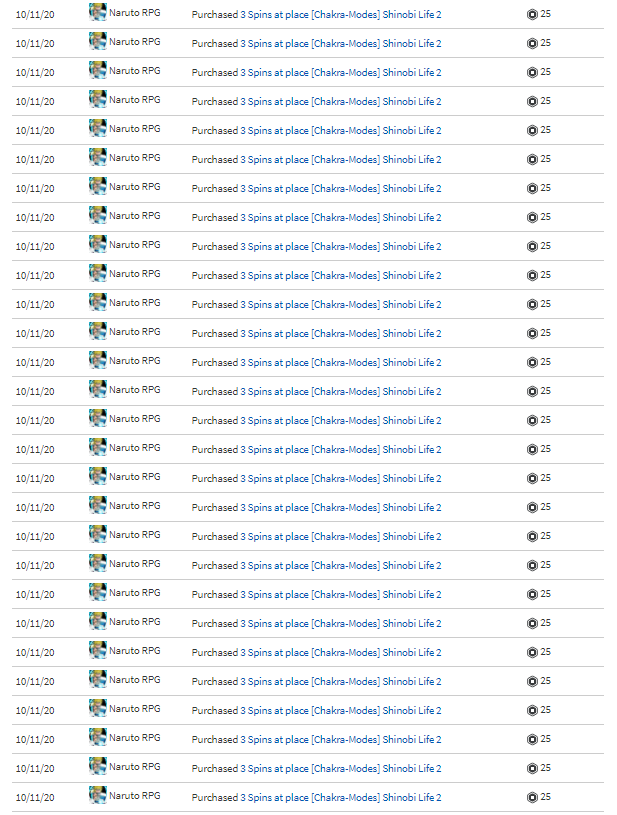Click Naruto RPG avatar thumbnail in second row
The height and width of the screenshot is (815, 617).
(x=98, y=41)
